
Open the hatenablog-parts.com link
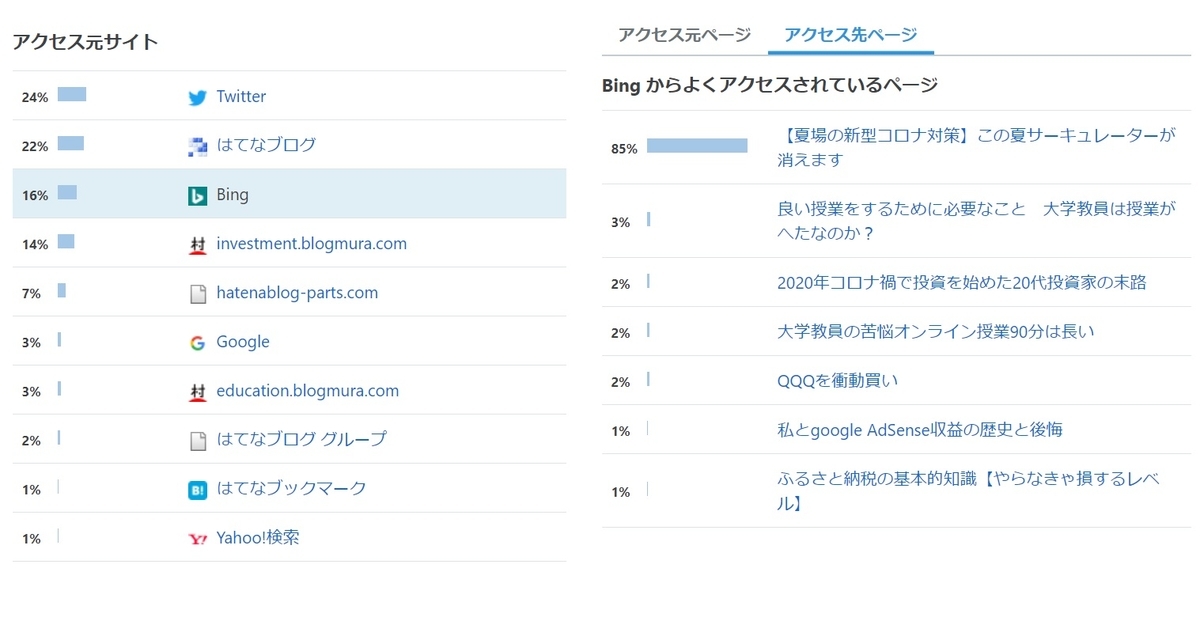click(297, 293)
